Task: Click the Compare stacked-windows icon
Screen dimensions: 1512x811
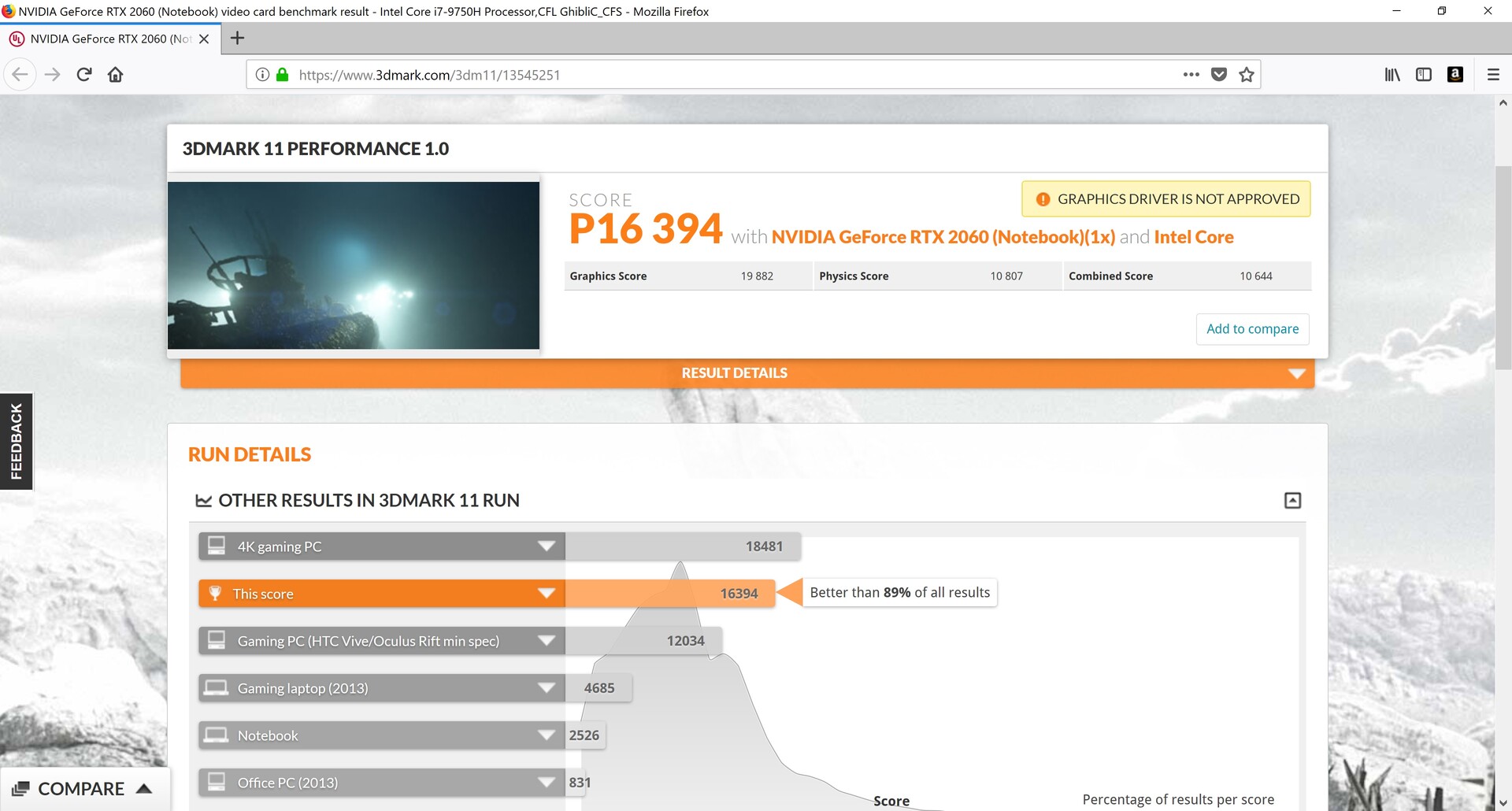Action: 20,789
